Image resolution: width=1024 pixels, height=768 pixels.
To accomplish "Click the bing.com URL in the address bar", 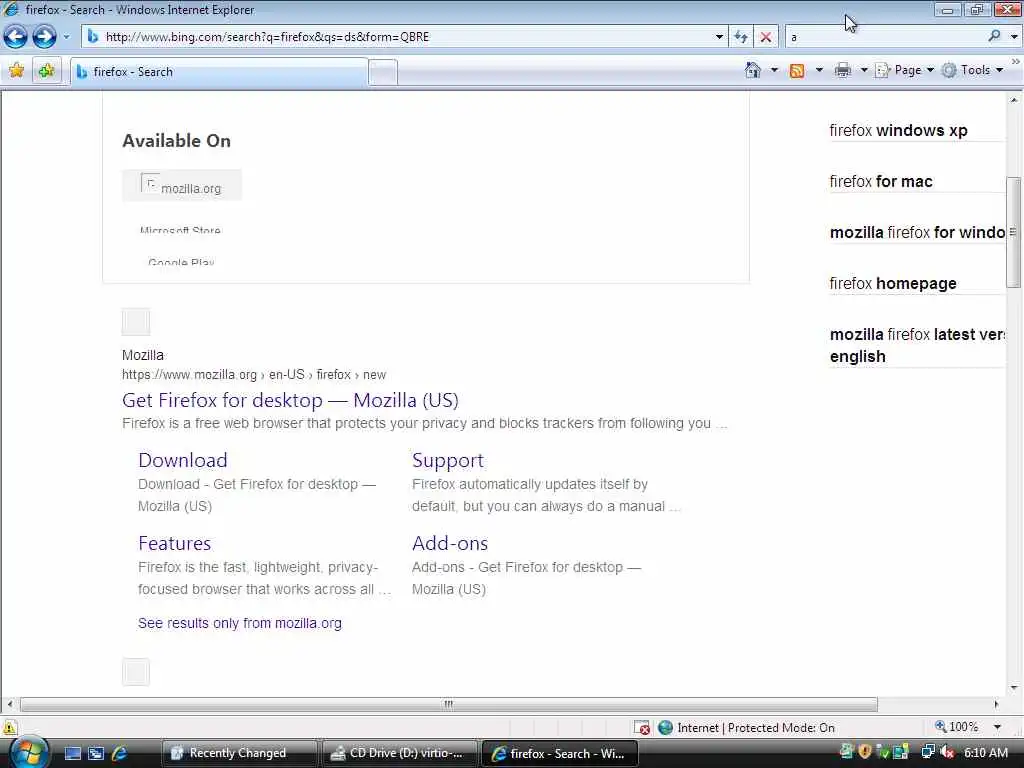I will (267, 37).
